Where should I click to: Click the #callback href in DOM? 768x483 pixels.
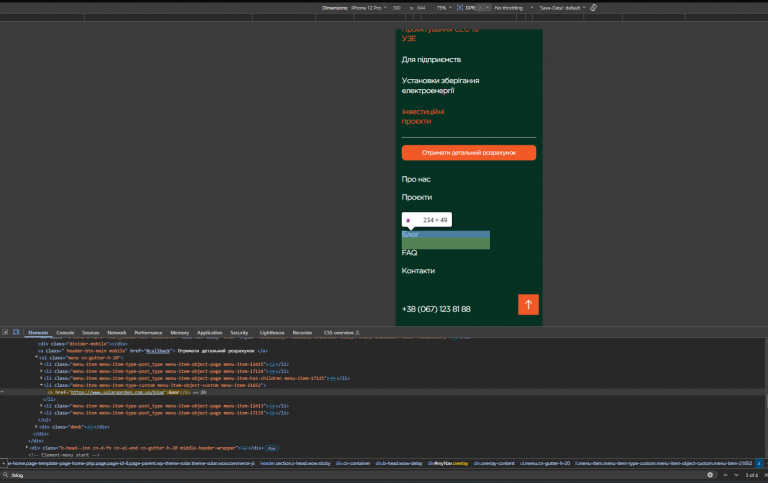pos(158,351)
